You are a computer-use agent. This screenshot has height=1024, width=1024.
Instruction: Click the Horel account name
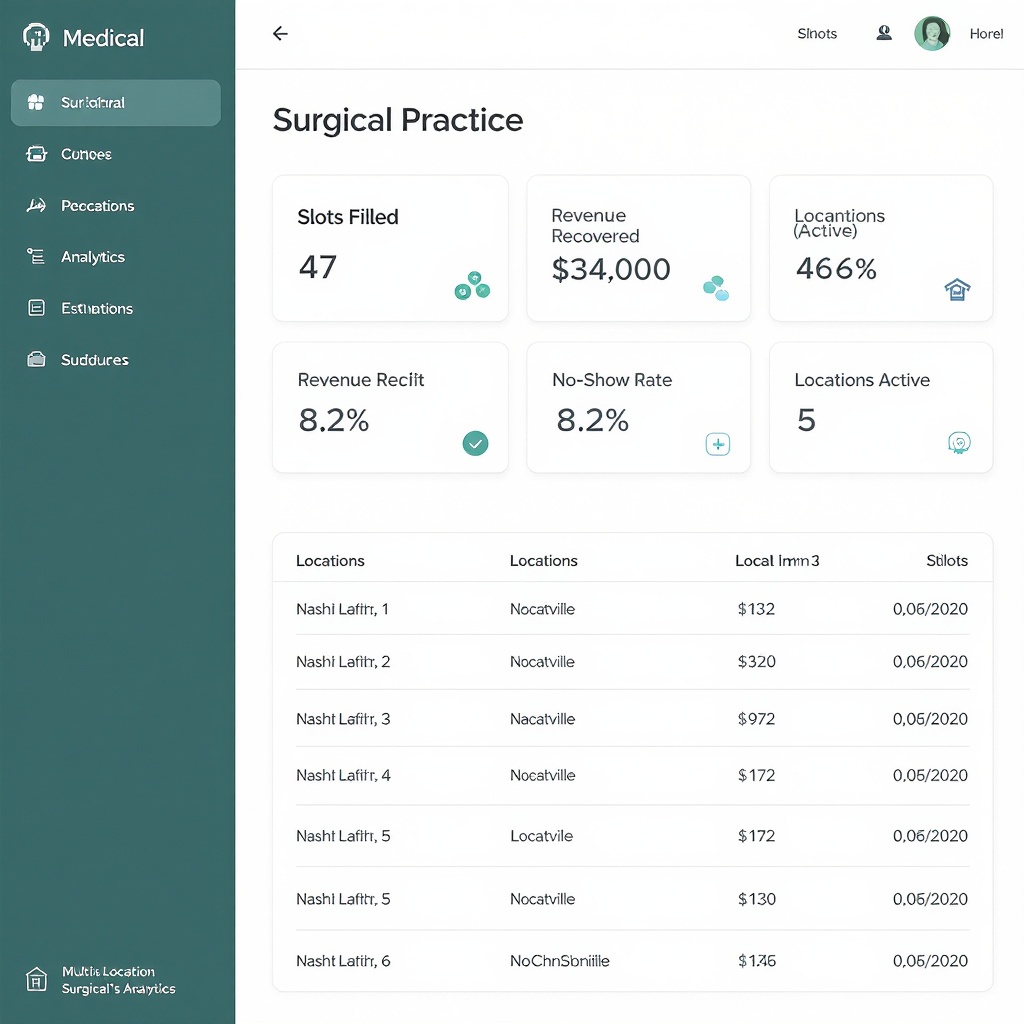click(986, 33)
